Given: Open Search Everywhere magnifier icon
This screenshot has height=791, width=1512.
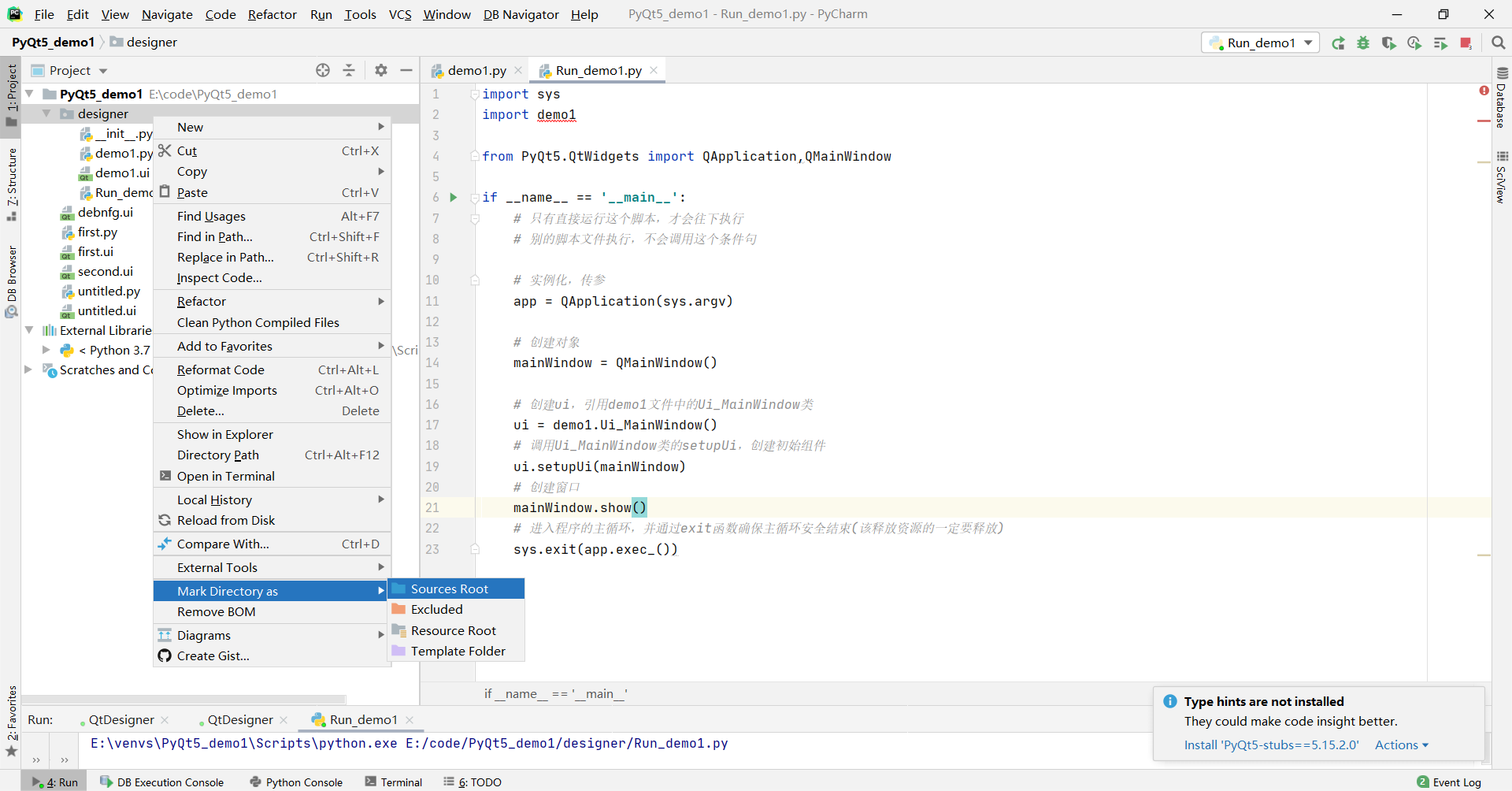Looking at the screenshot, I should (1499, 43).
